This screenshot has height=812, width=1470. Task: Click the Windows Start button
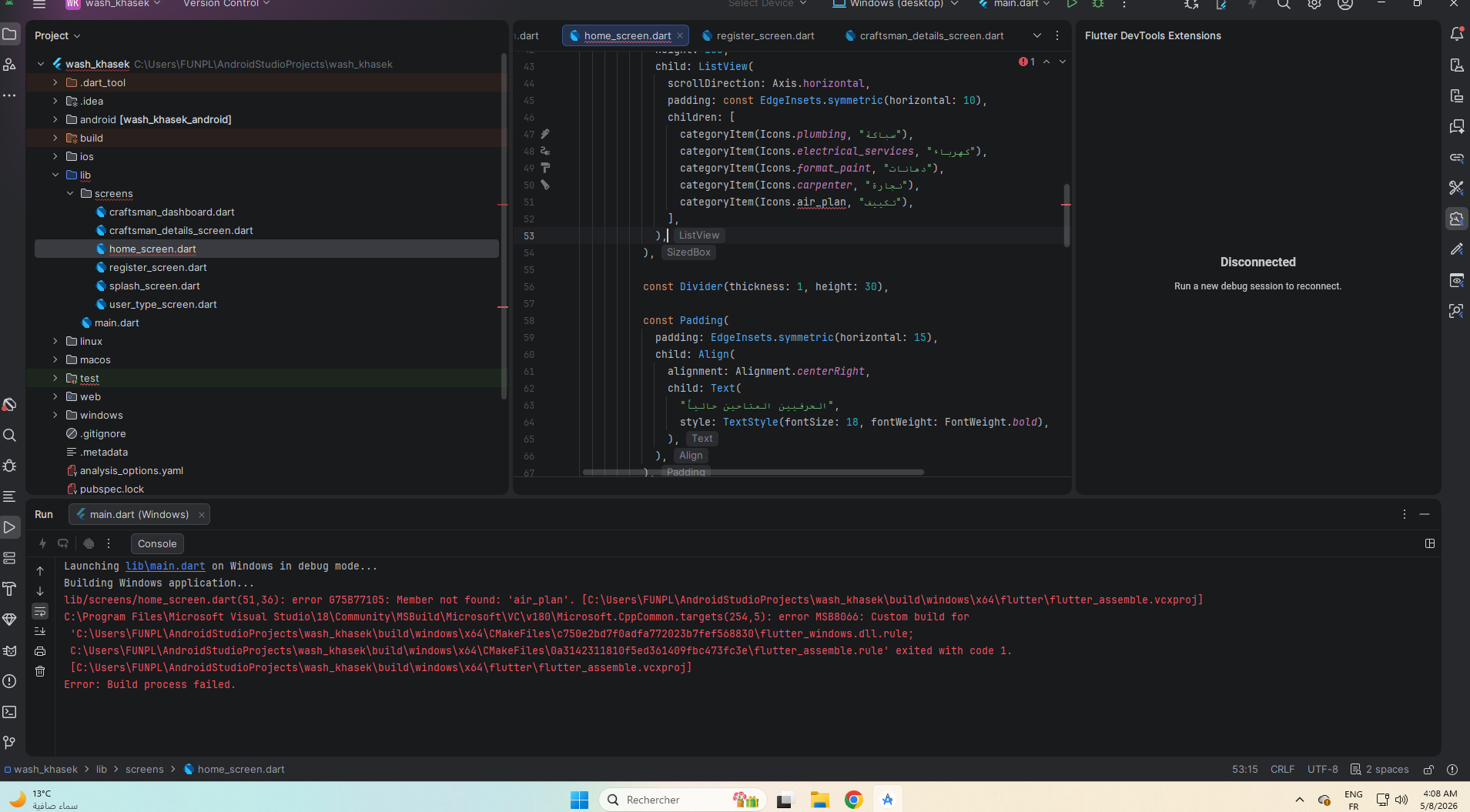(579, 800)
